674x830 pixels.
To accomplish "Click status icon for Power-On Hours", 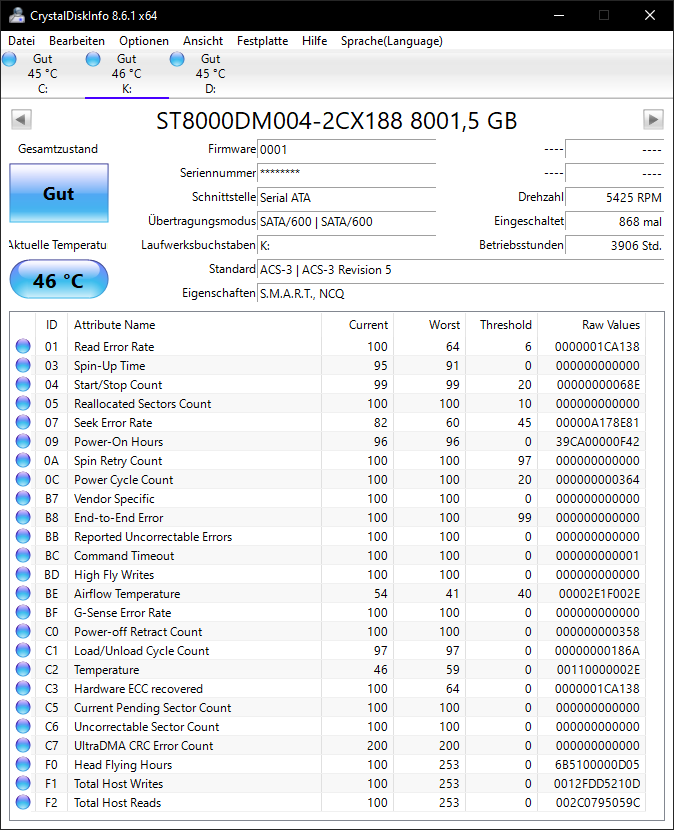I will tap(23, 441).
